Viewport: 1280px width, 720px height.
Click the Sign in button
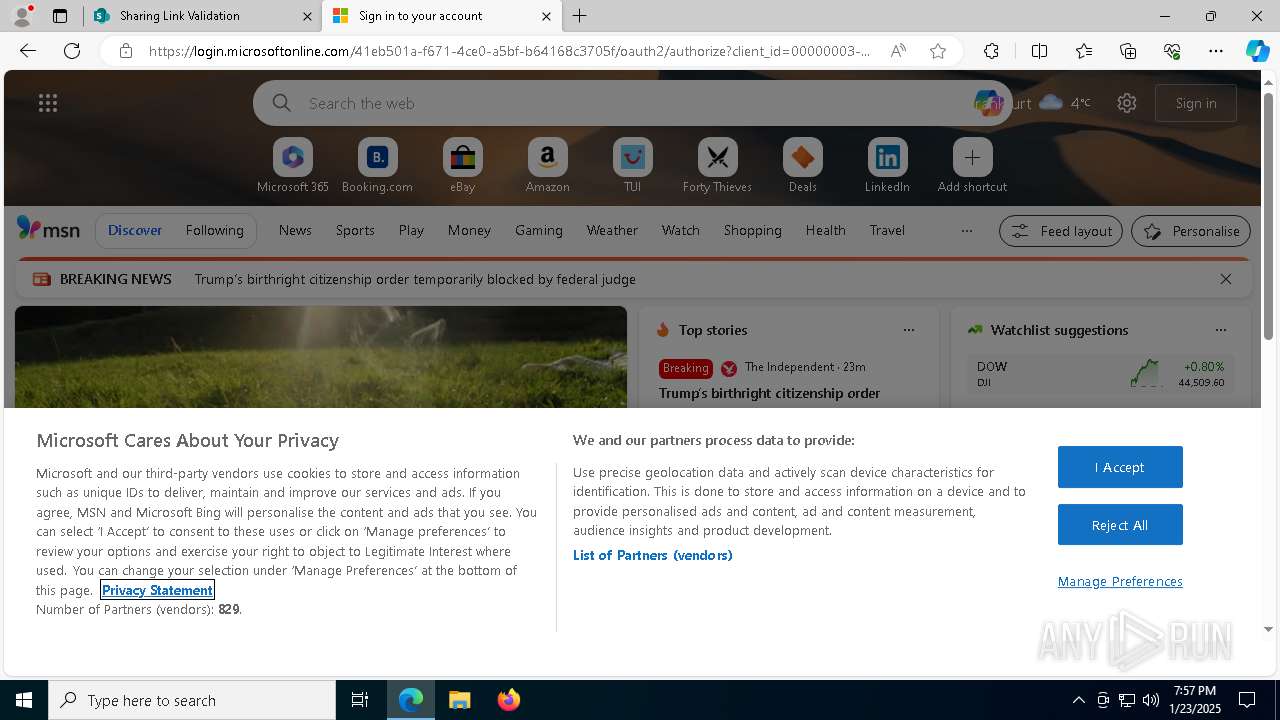tap(1196, 103)
